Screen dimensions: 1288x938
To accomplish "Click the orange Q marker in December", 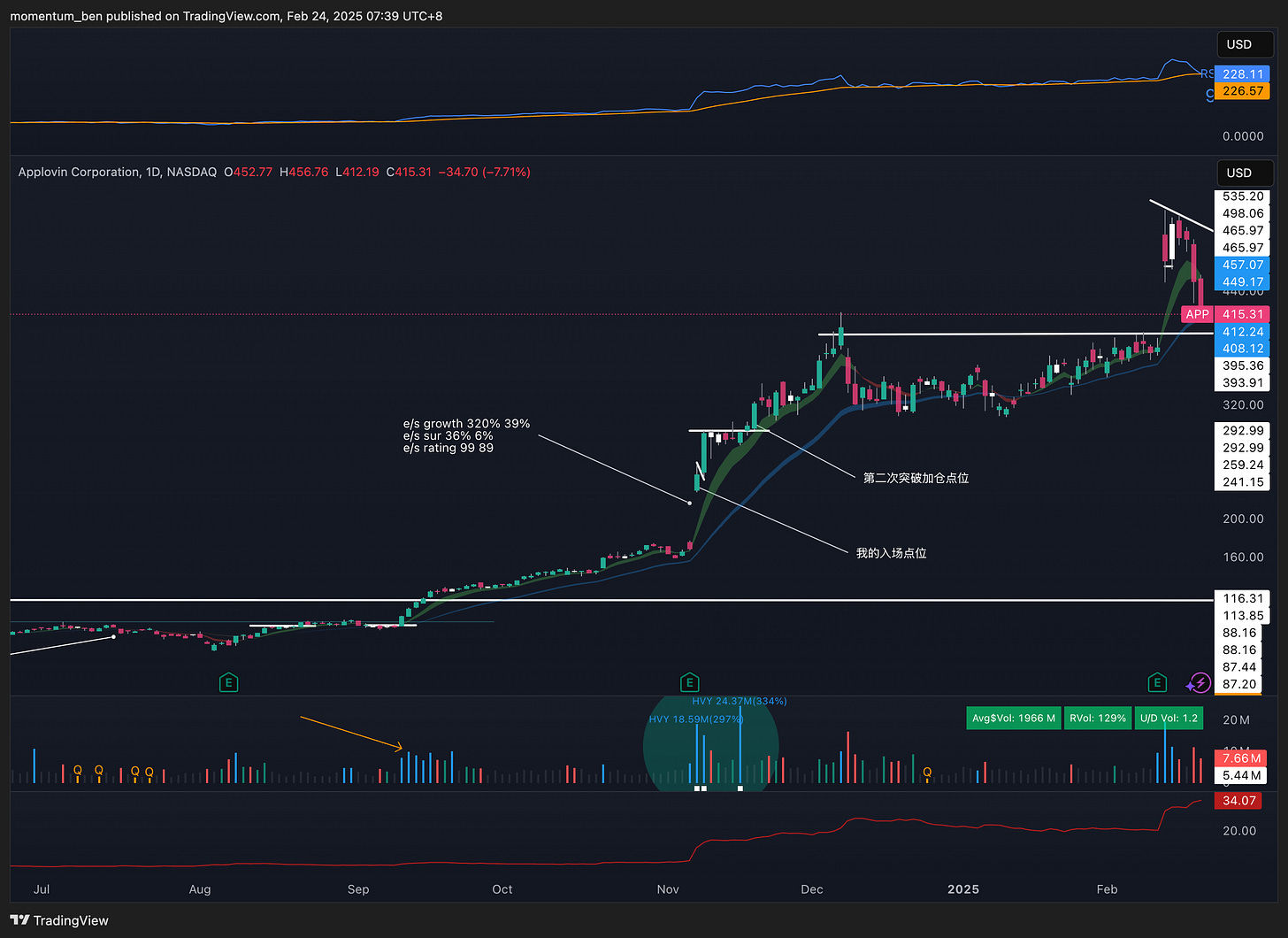I will click(927, 773).
